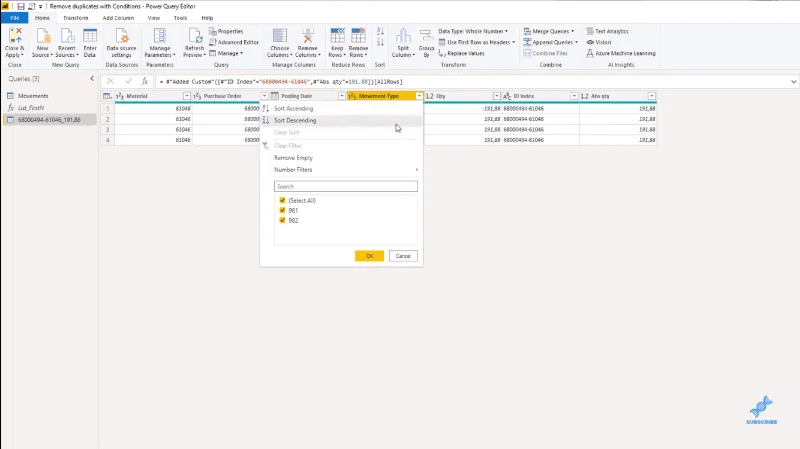Open Material column filter dropdown
Viewport: 800px width, 449px height.
point(187,96)
